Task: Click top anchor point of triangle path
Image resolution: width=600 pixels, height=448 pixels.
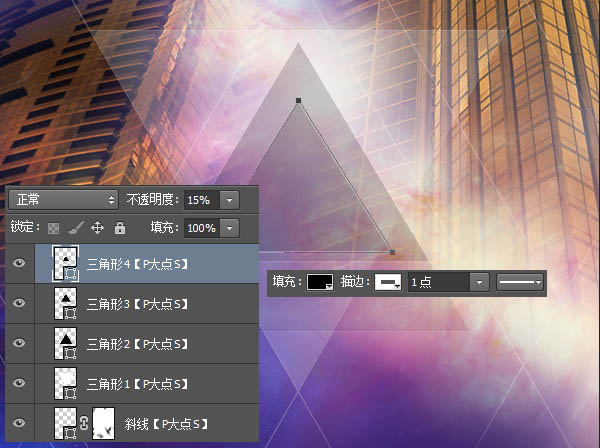Action: tap(298, 100)
